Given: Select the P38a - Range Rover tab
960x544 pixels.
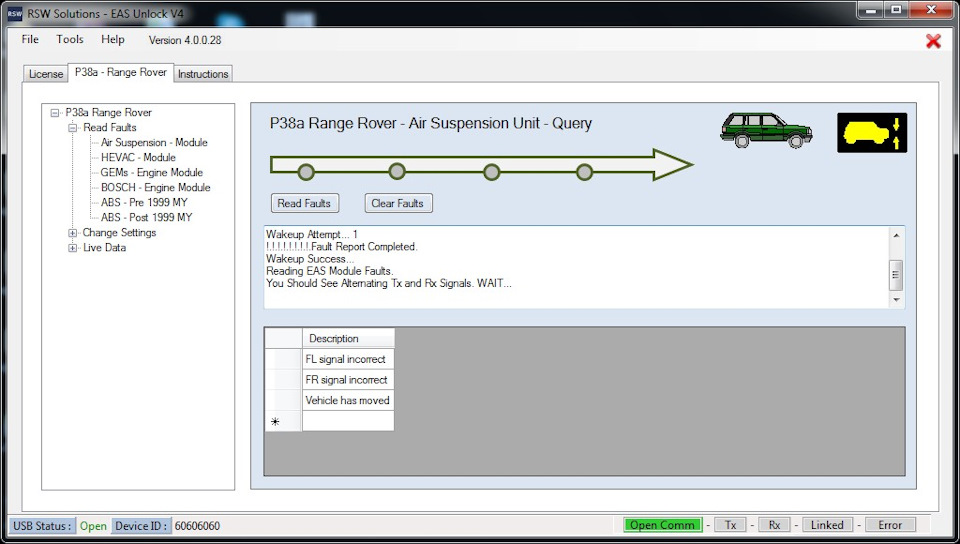Looking at the screenshot, I should click(121, 72).
